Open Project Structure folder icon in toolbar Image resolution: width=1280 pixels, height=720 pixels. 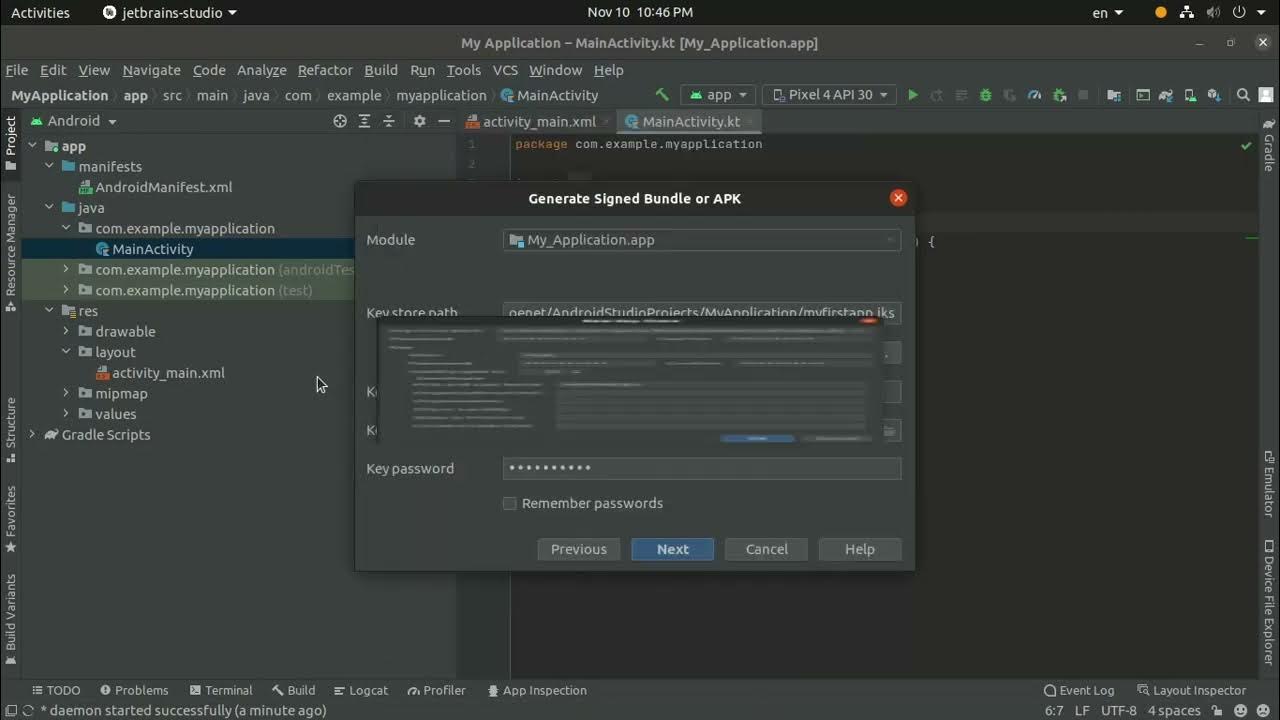(x=1114, y=95)
